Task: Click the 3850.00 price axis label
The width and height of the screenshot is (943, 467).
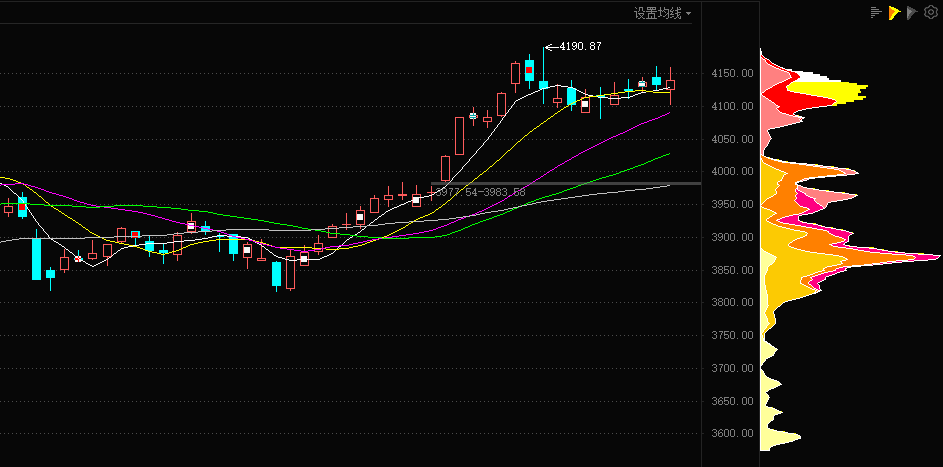Action: click(732, 270)
